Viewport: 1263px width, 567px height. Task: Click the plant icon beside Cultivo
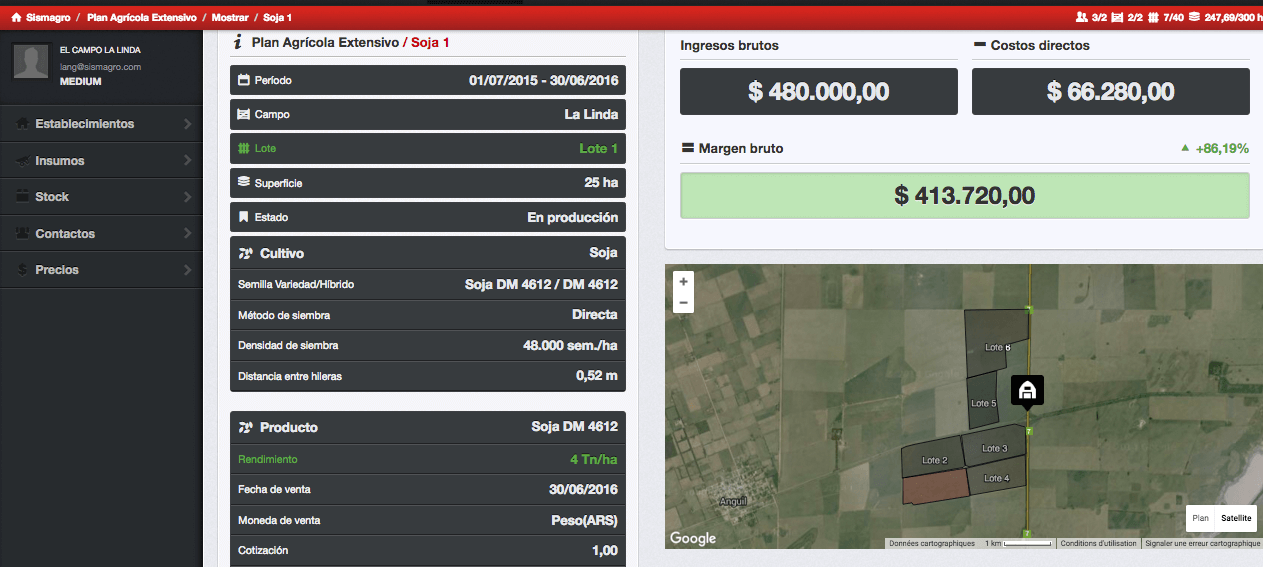point(246,254)
